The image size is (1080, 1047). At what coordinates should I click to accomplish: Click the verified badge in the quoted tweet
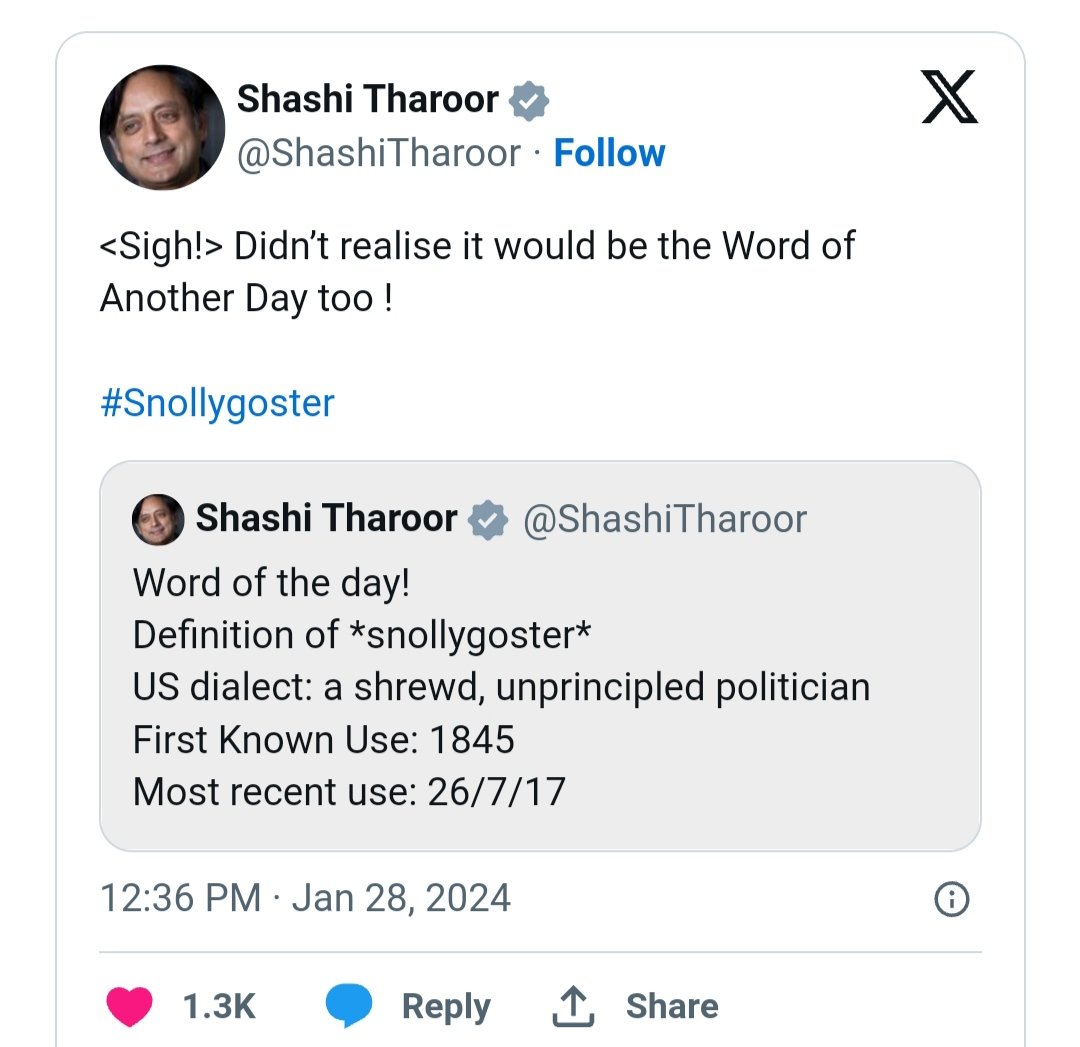[488, 520]
